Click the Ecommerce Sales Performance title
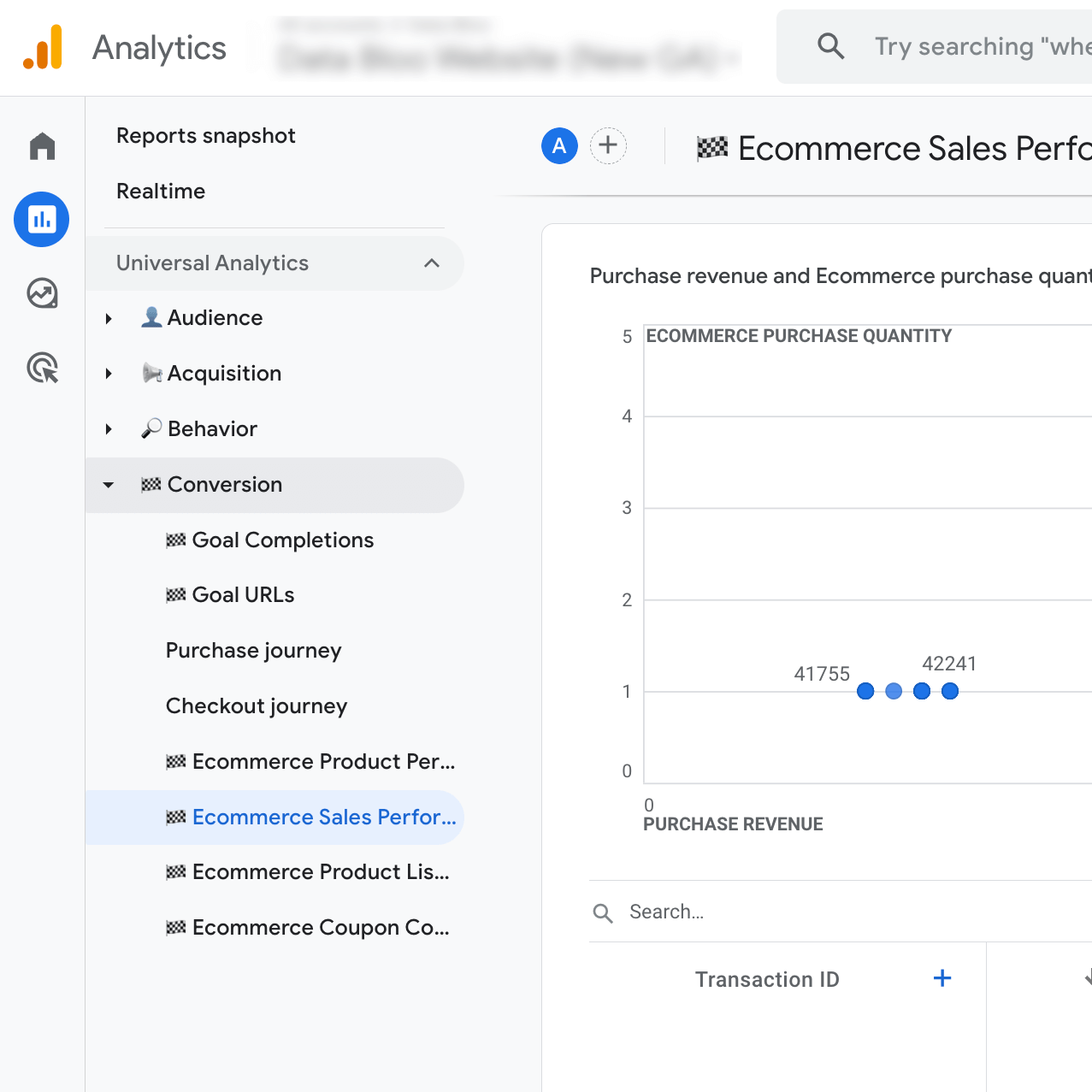1092x1092 pixels. (915, 149)
